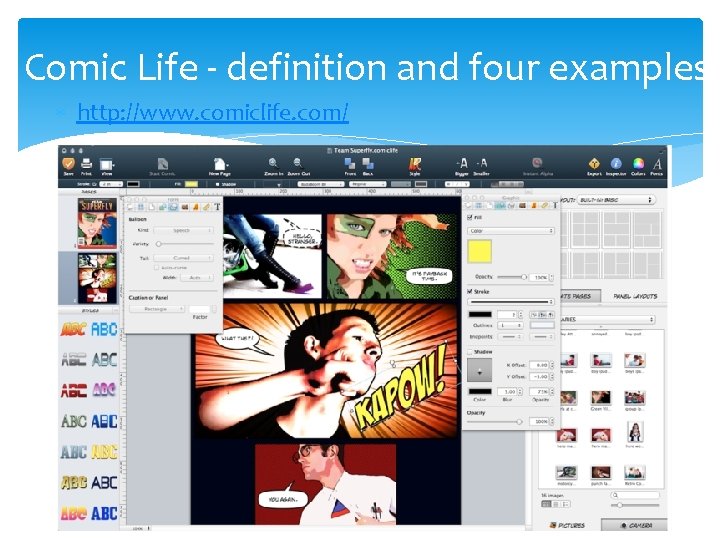Open the Layout Built-in Basic dropdown

coord(616,200)
